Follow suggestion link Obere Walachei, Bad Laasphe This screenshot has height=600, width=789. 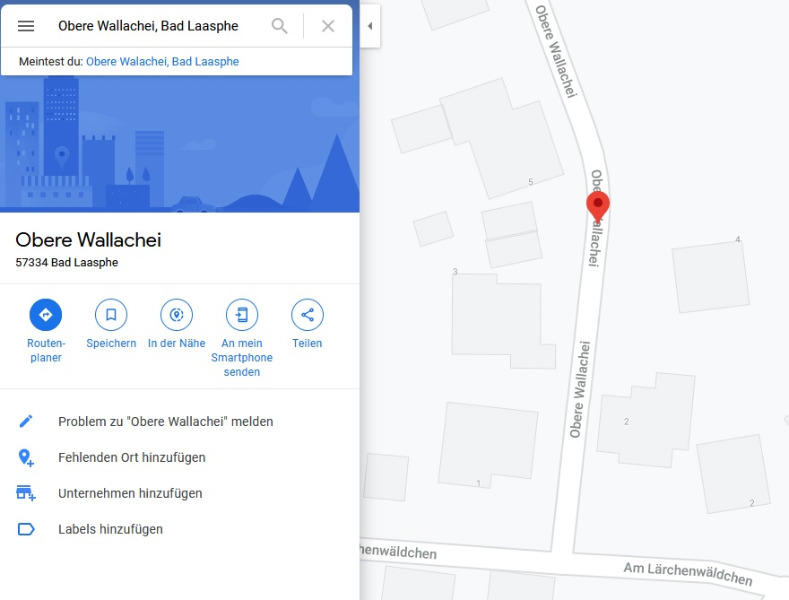click(x=163, y=61)
